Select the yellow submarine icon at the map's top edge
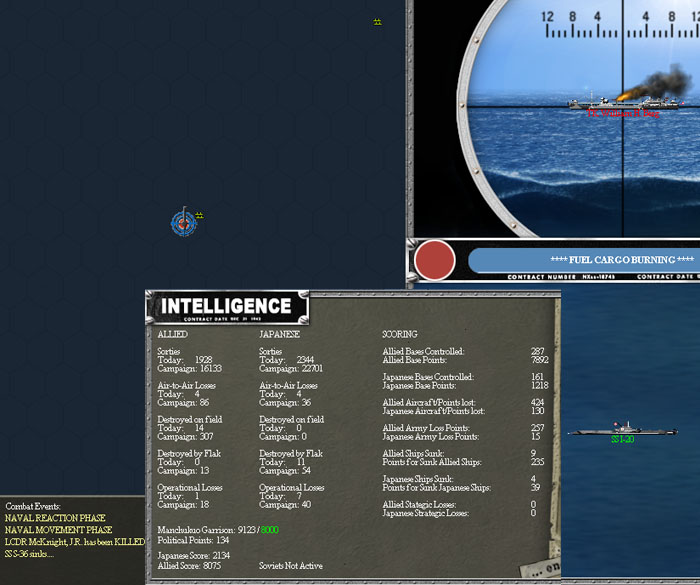Image resolution: width=700 pixels, height=585 pixels. coord(377,22)
